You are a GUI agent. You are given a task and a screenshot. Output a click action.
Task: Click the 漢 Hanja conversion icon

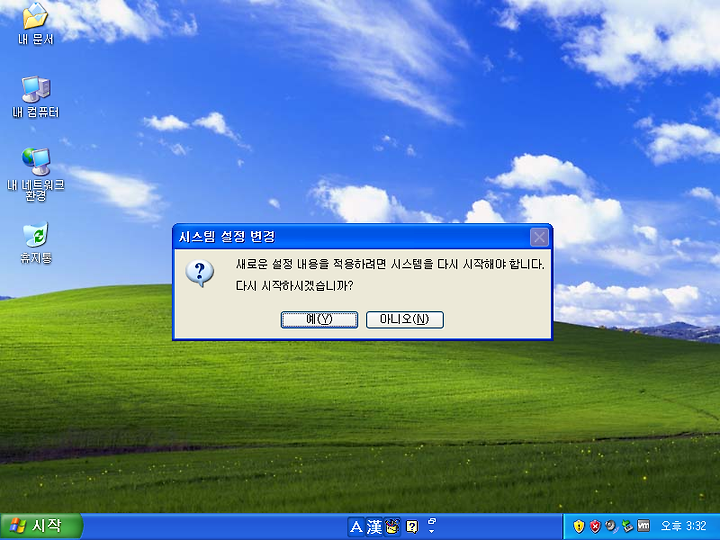click(374, 527)
